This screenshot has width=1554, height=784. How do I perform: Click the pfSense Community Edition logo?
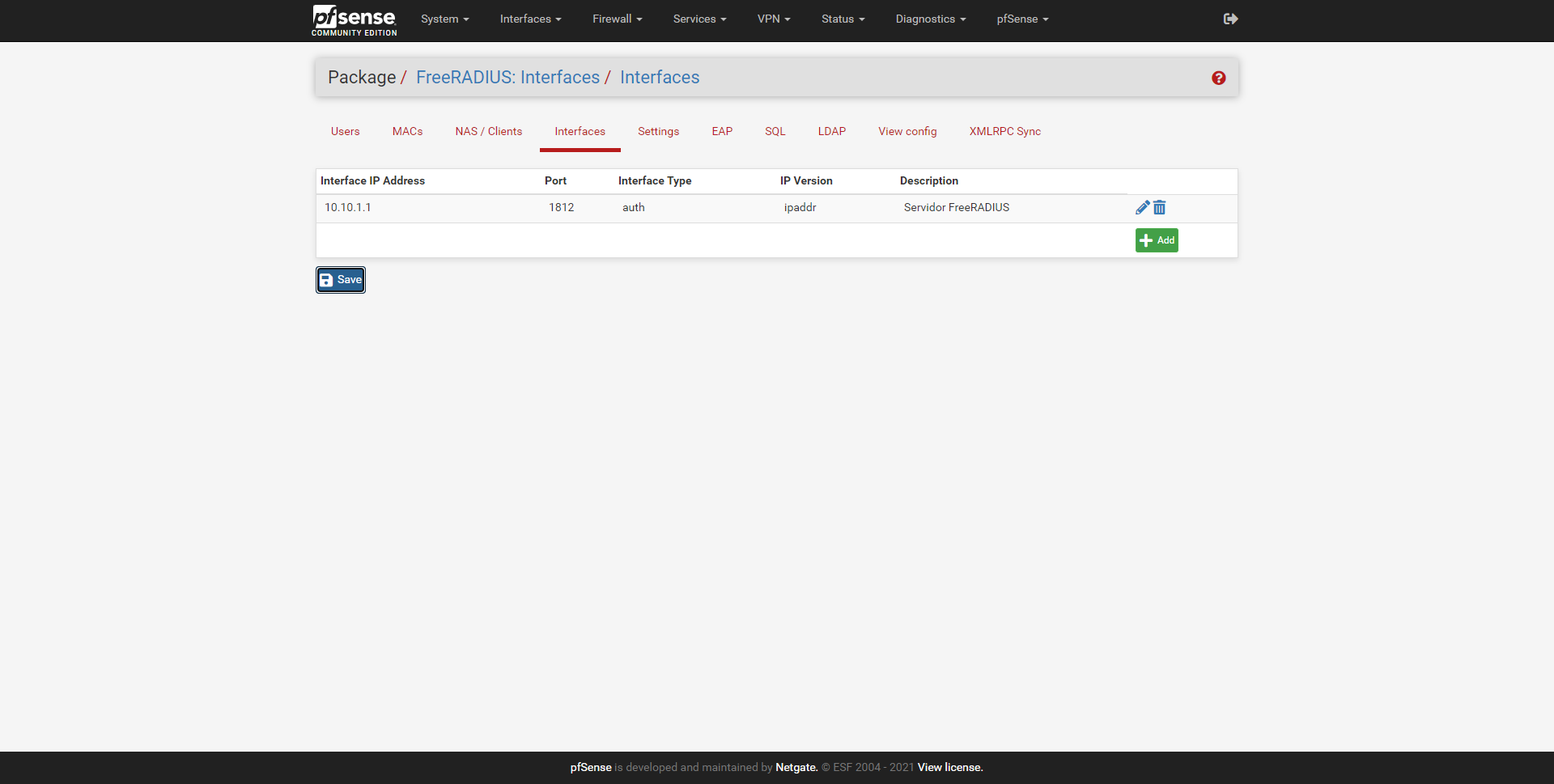[354, 20]
